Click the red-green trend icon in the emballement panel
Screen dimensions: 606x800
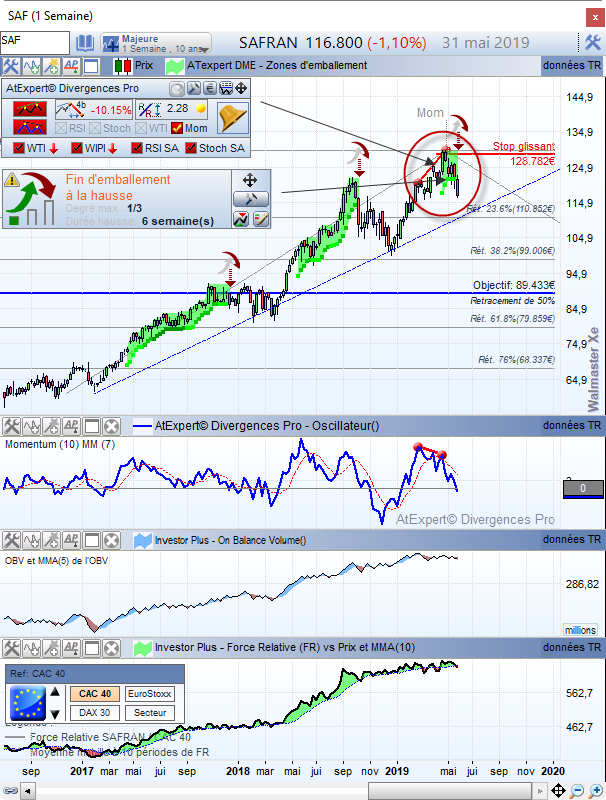241,219
